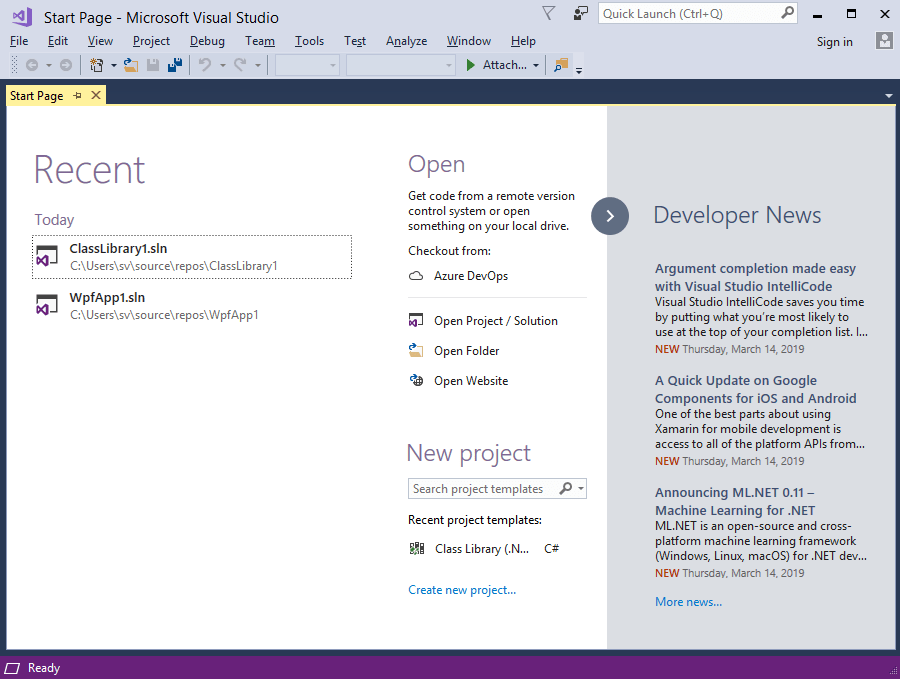
Task: Click the notifications flag icon
Action: [x=548, y=14]
